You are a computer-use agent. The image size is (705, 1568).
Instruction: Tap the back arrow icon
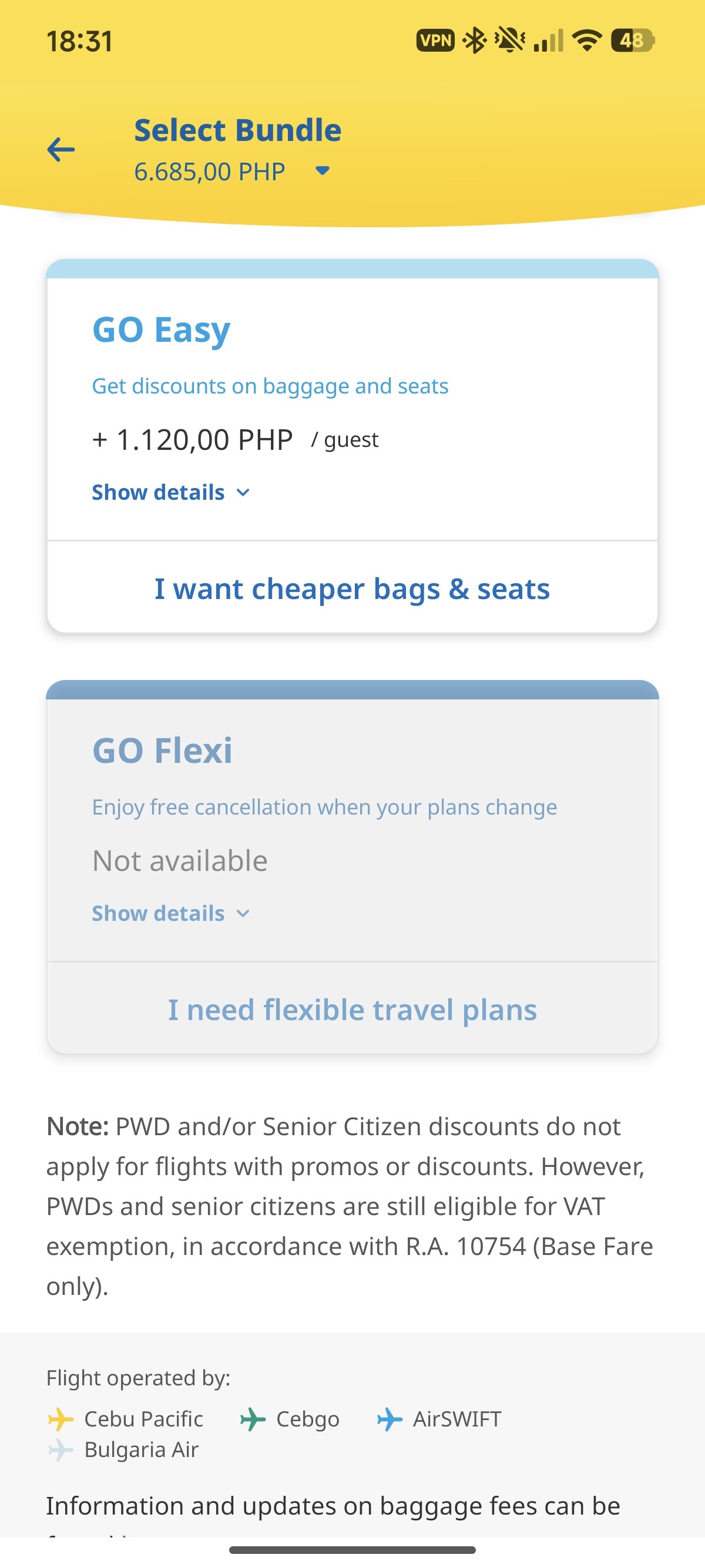(x=61, y=149)
